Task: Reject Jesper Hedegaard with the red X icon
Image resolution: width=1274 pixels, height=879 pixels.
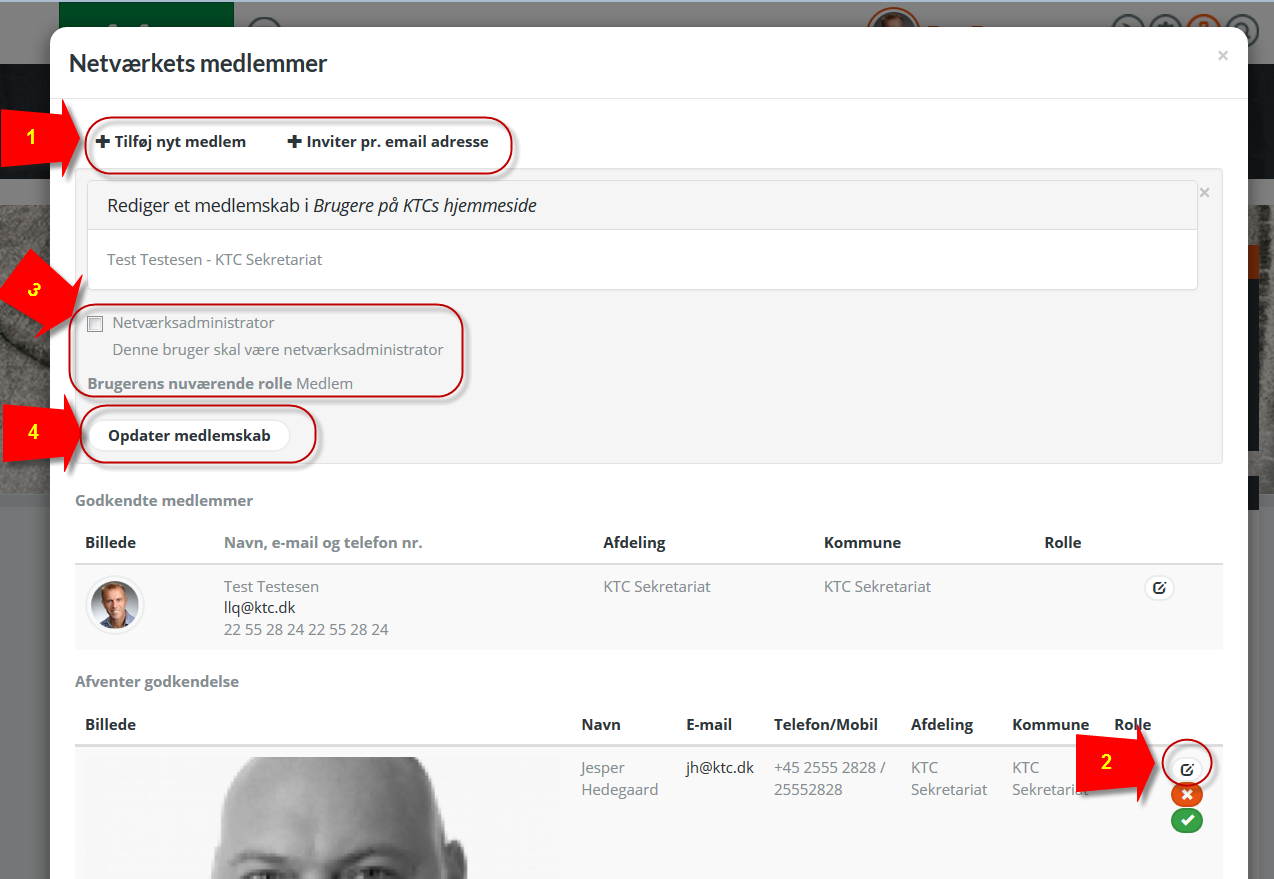Action: [x=1187, y=795]
